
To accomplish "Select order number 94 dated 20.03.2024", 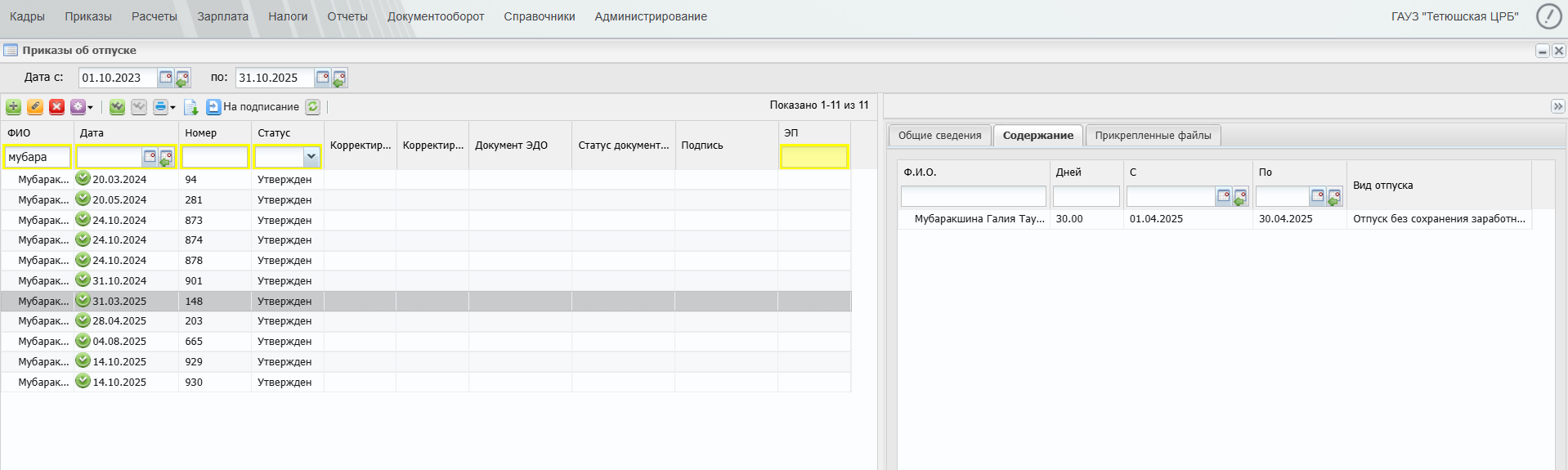I will (x=426, y=180).
